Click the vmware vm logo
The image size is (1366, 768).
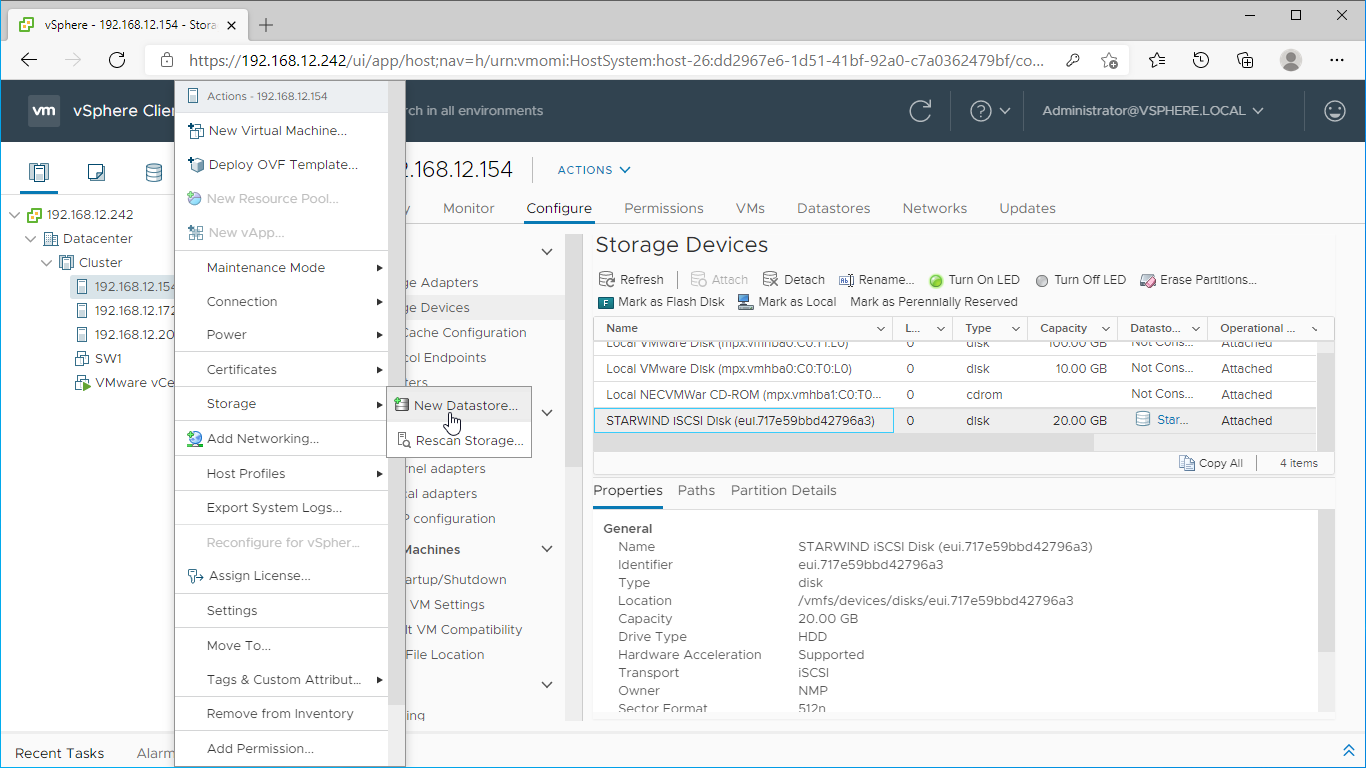[x=44, y=111]
